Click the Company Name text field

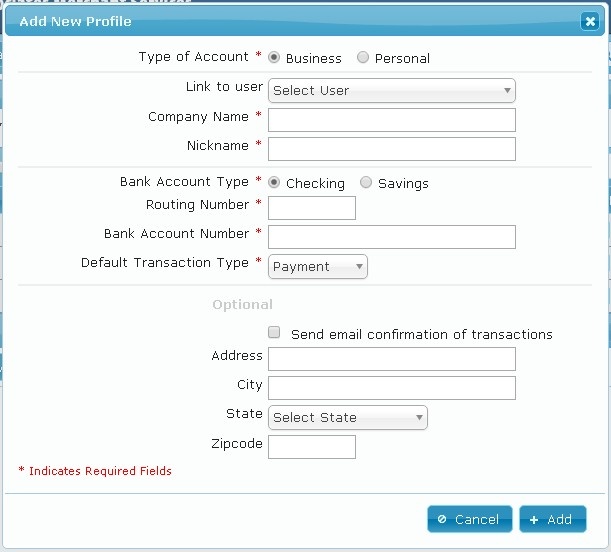392,120
